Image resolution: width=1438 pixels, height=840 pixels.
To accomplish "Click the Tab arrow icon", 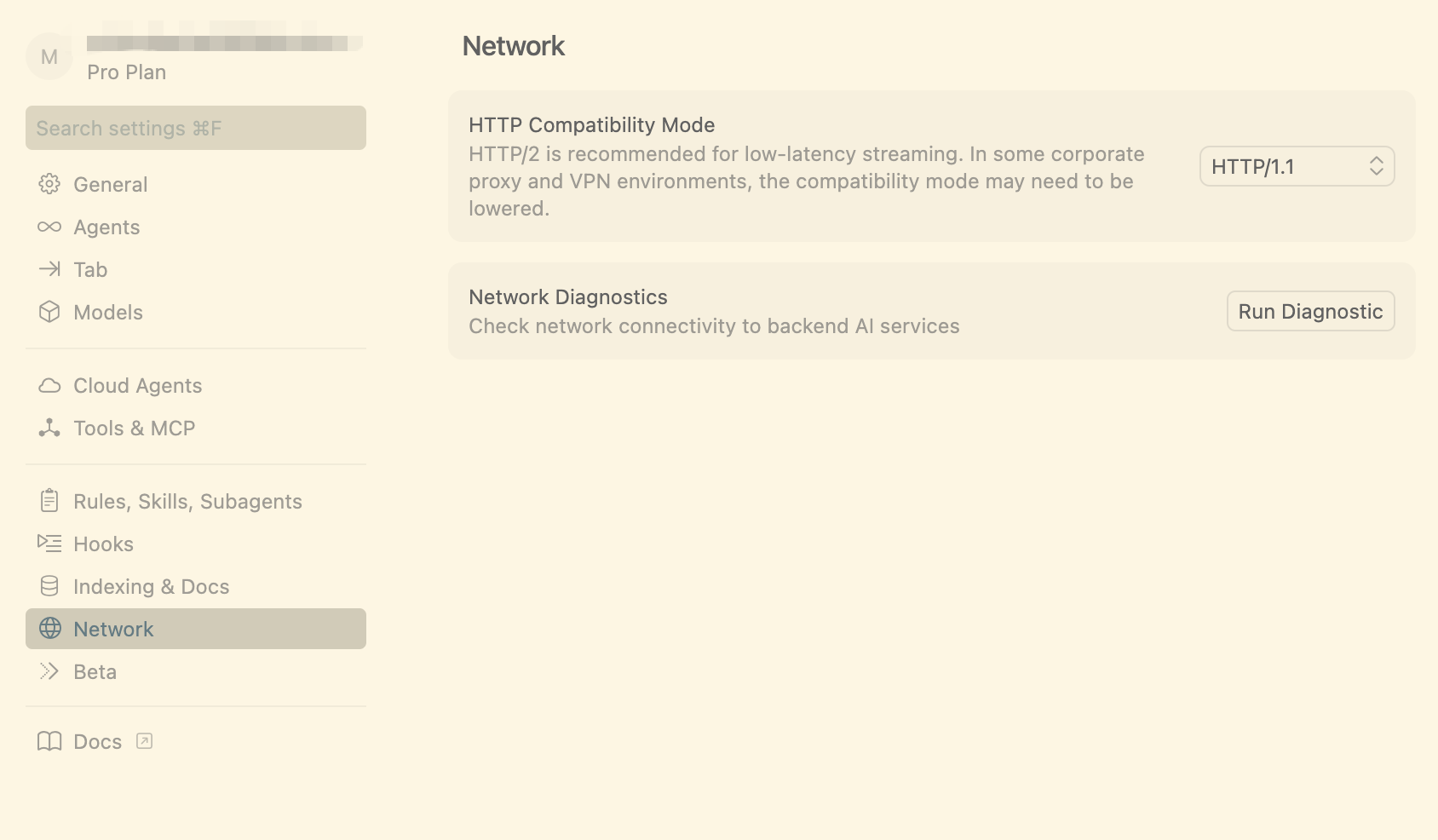I will (x=49, y=269).
